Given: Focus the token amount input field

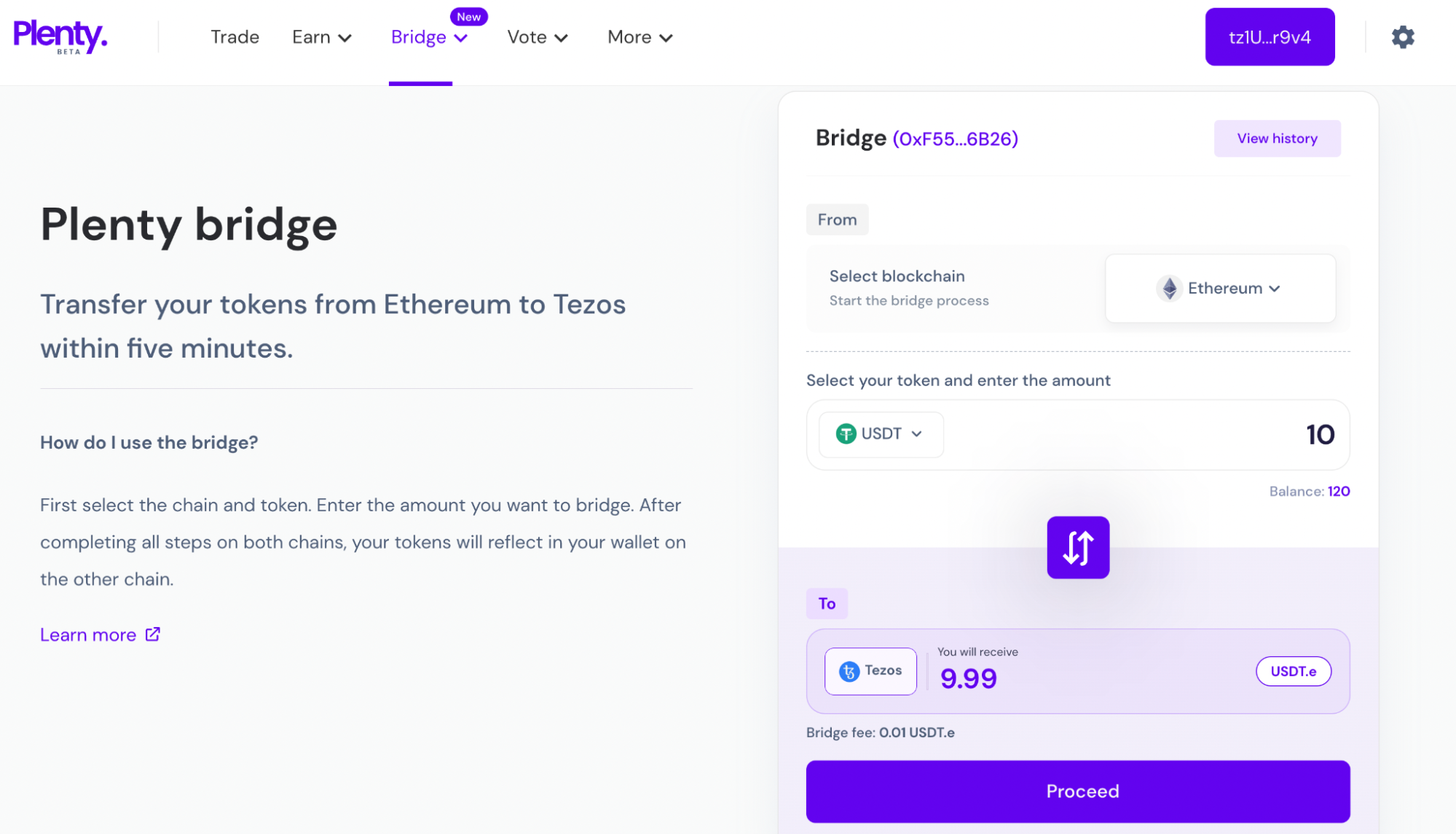Looking at the screenshot, I should pos(1165,435).
